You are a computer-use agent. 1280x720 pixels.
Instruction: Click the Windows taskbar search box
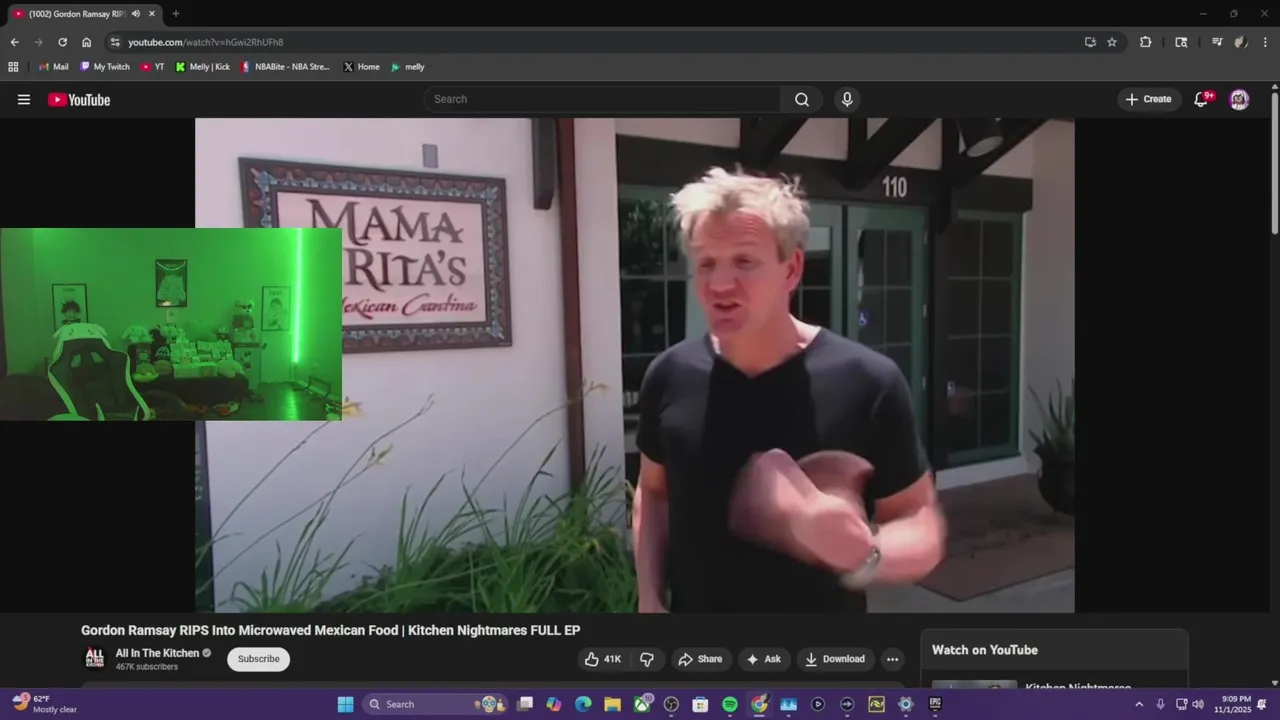coord(435,704)
